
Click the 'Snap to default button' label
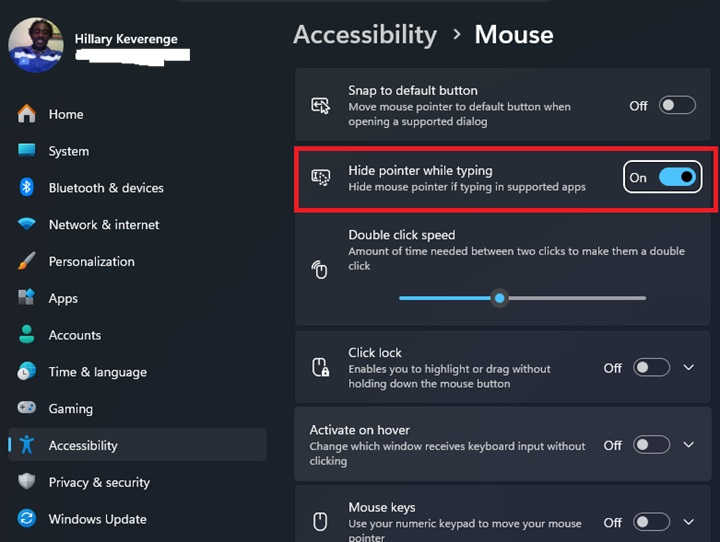[x=413, y=90]
